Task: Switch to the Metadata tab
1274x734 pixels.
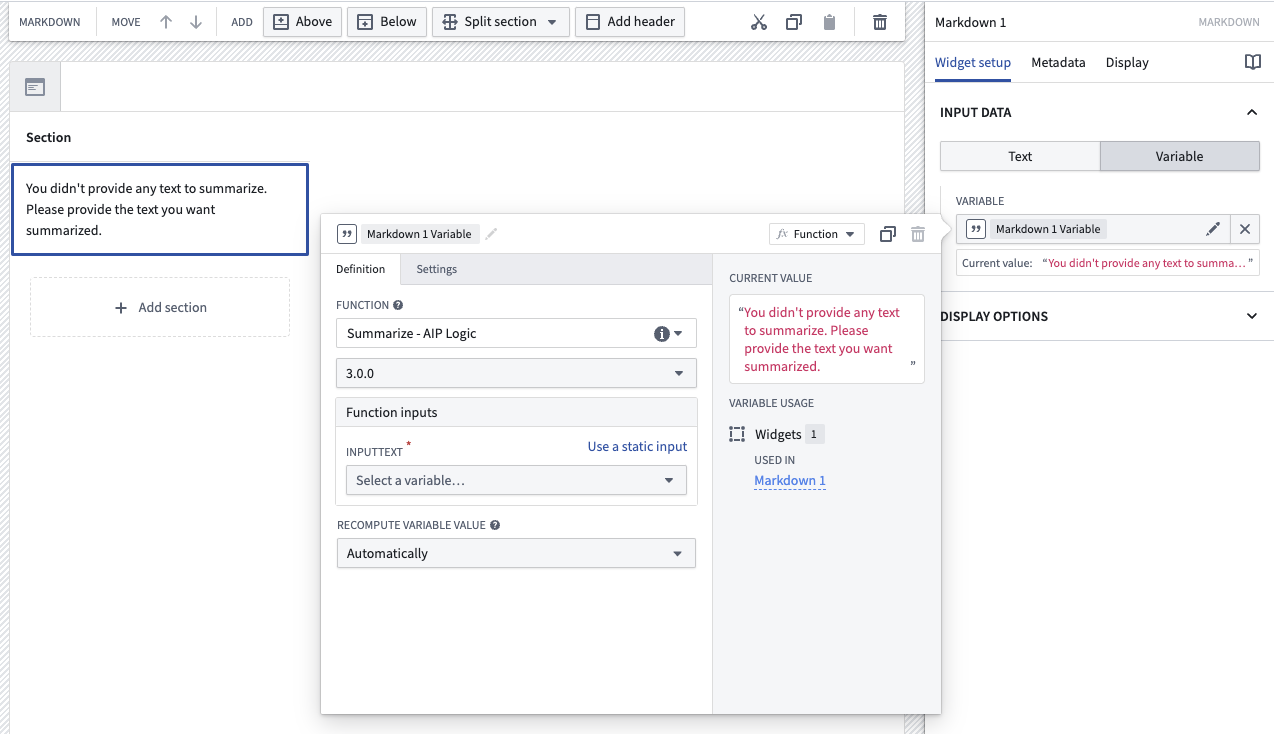Action: pyautogui.click(x=1057, y=62)
